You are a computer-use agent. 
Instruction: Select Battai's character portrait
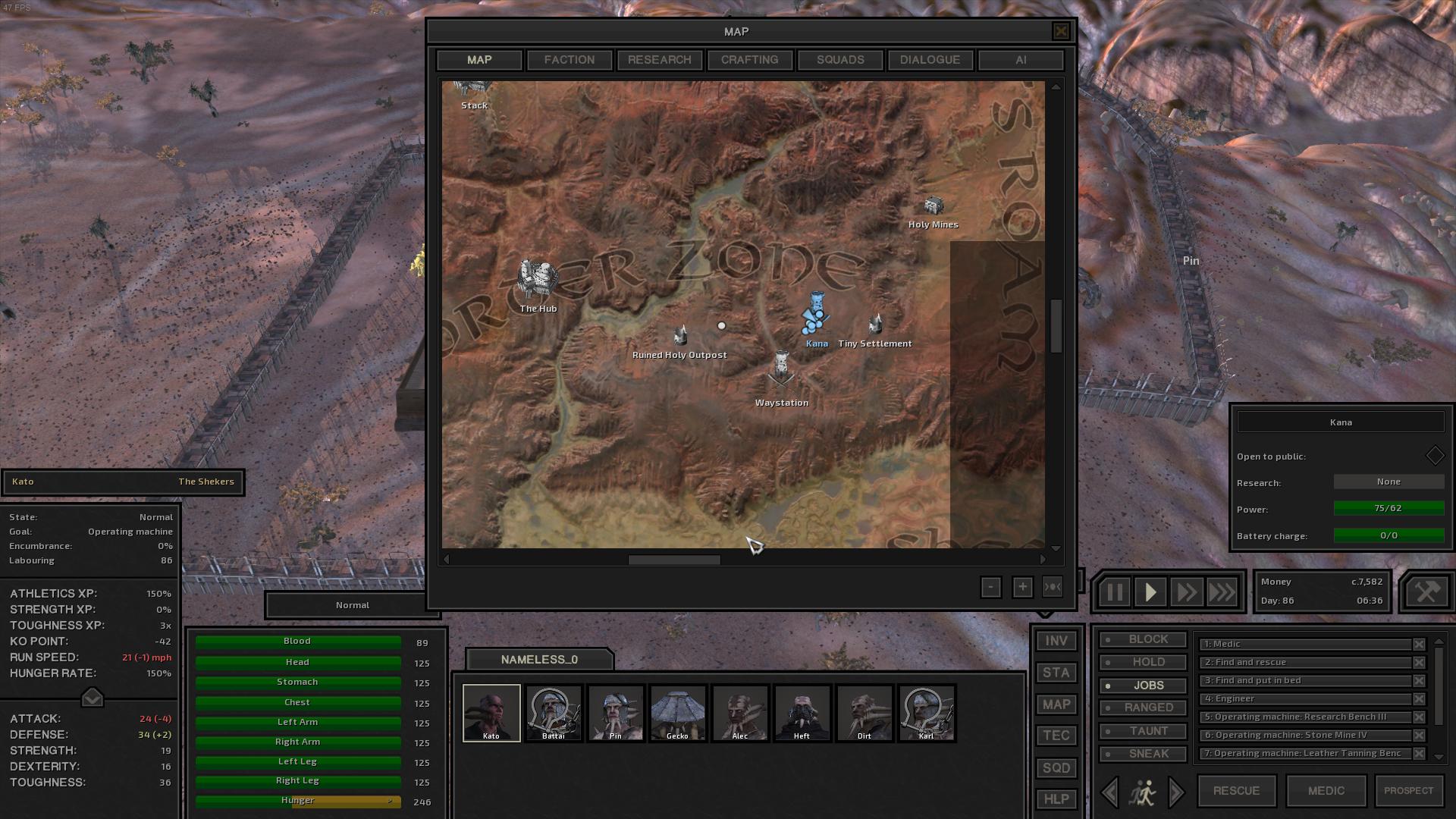click(x=554, y=713)
